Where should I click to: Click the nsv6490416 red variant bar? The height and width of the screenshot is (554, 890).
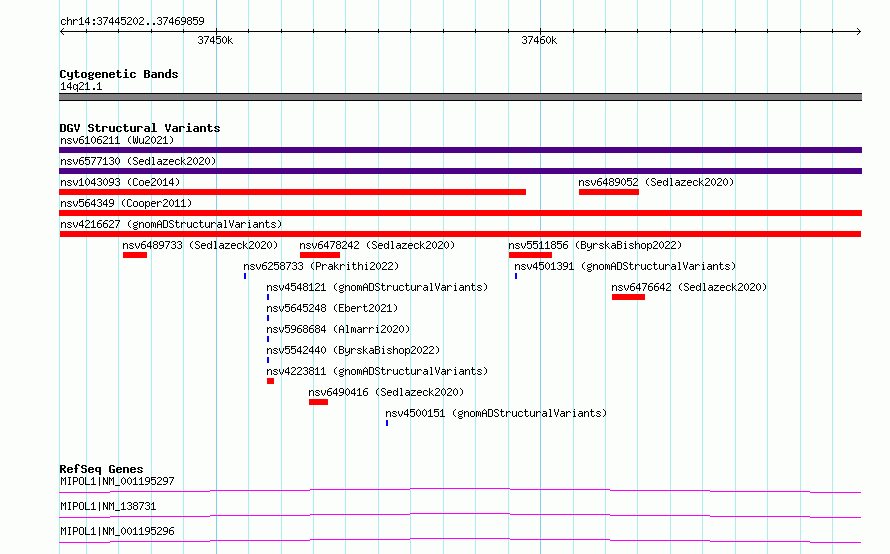(x=318, y=402)
